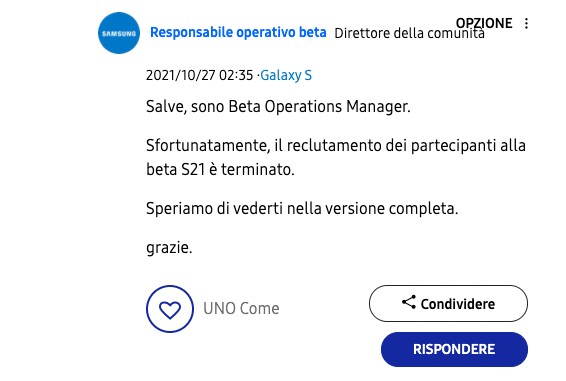
Task: Like the post with the heart icon
Action: (x=170, y=309)
